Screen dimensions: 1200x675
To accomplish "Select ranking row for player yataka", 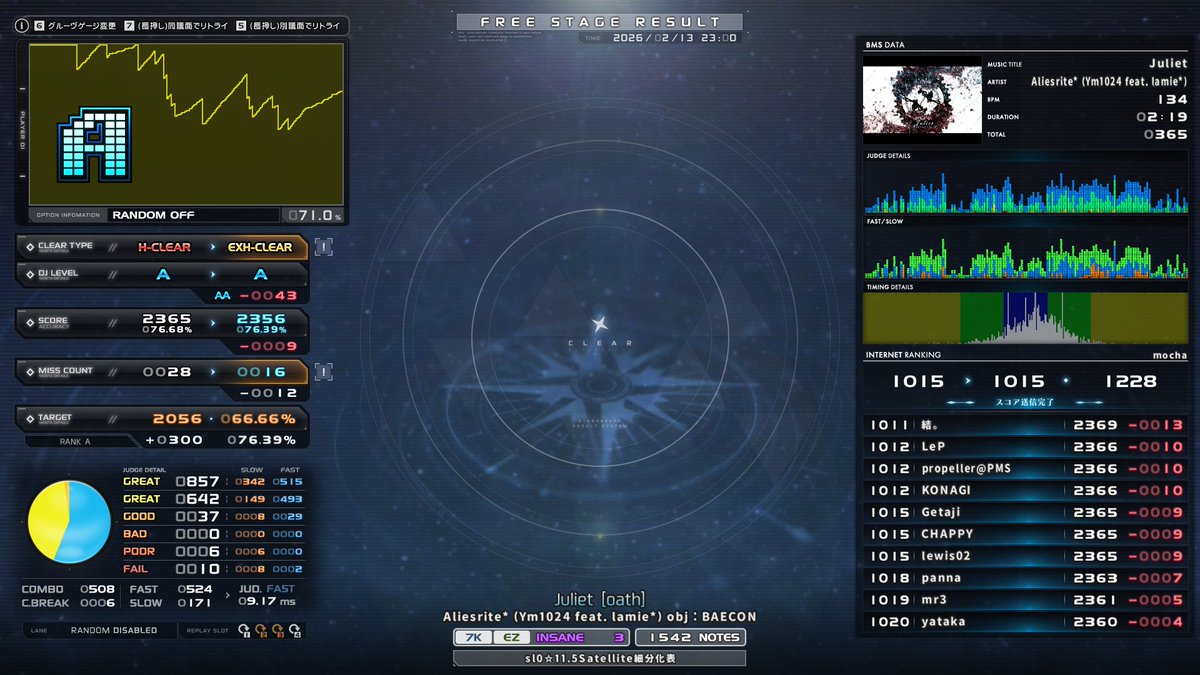I will [x=1025, y=622].
